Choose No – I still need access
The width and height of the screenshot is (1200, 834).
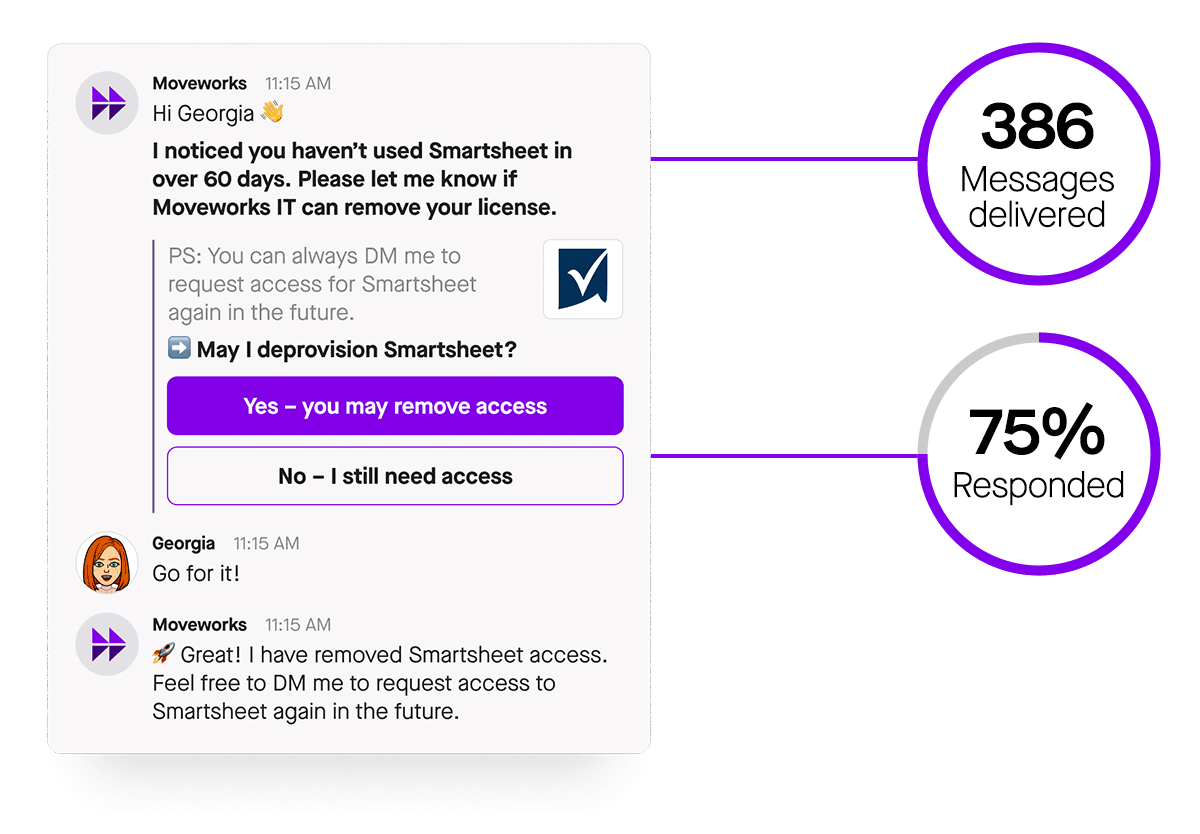pos(395,476)
